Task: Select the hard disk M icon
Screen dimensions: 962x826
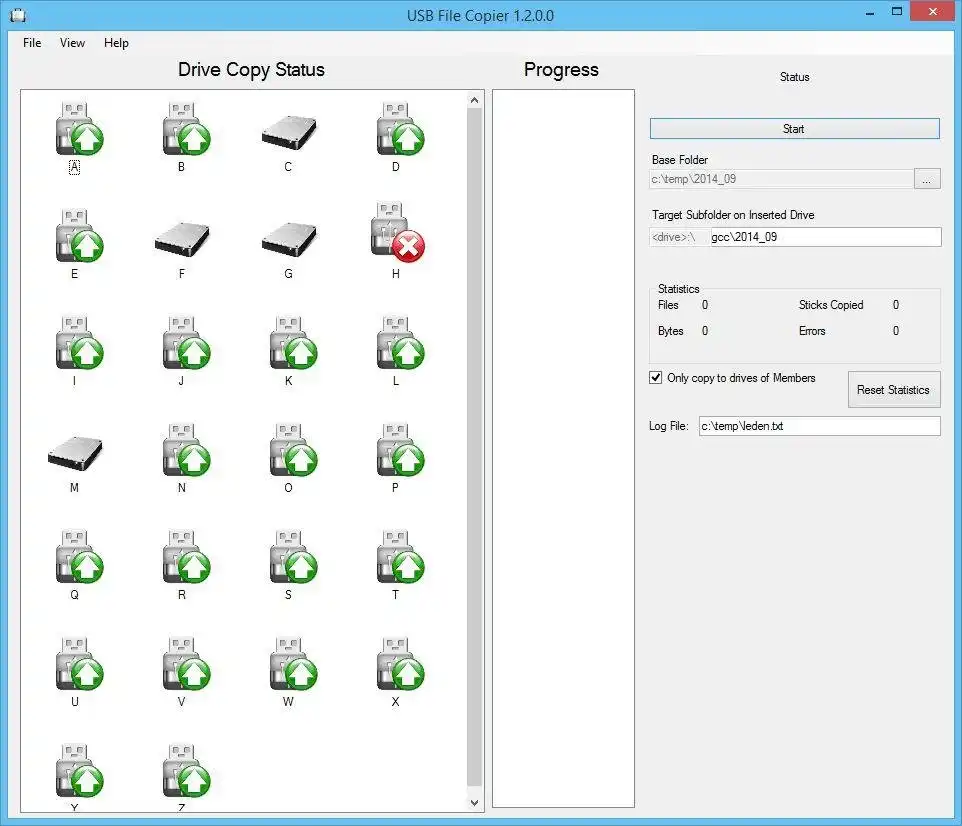Action: (x=75, y=454)
